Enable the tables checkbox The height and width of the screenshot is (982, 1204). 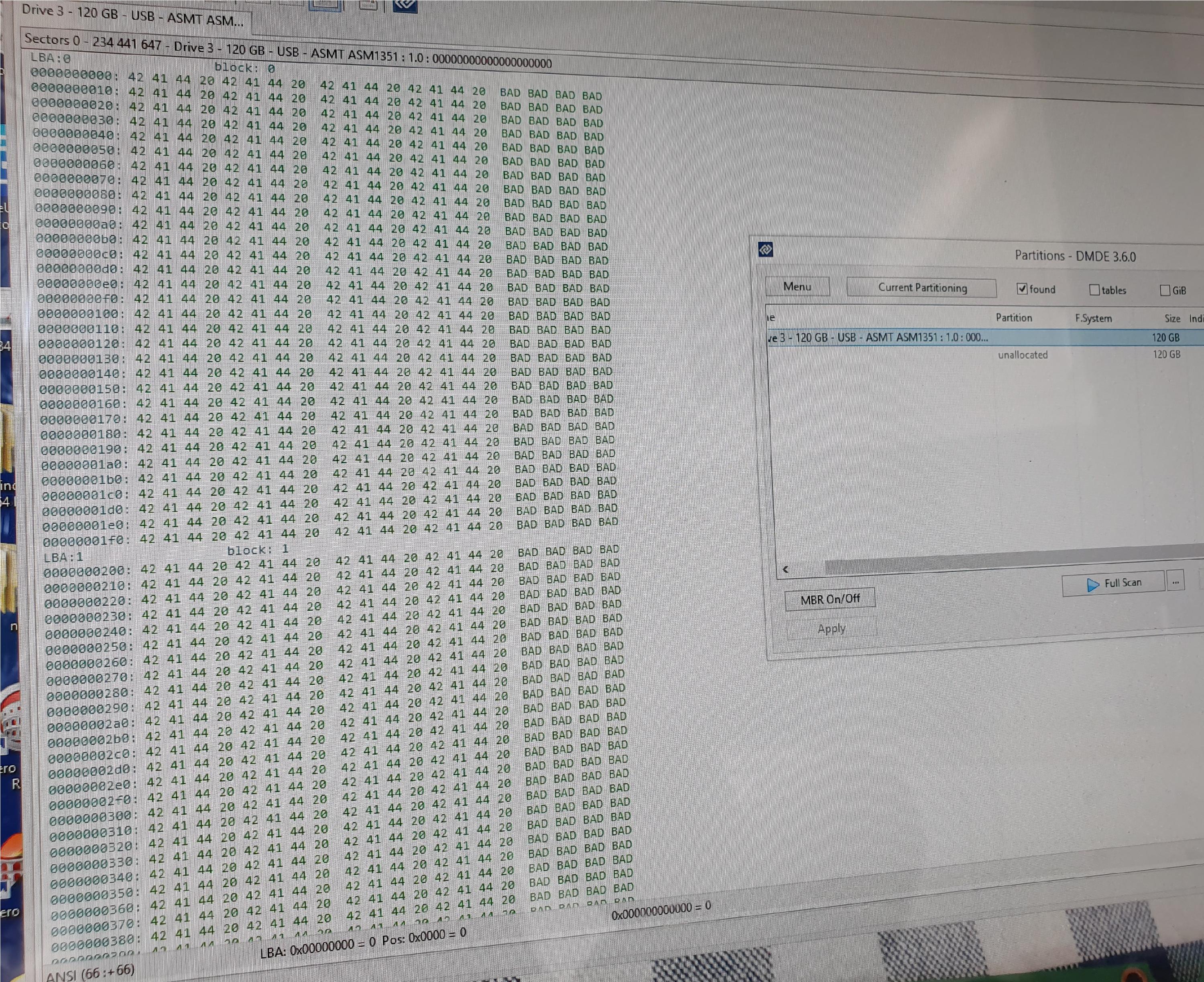click(x=1094, y=290)
